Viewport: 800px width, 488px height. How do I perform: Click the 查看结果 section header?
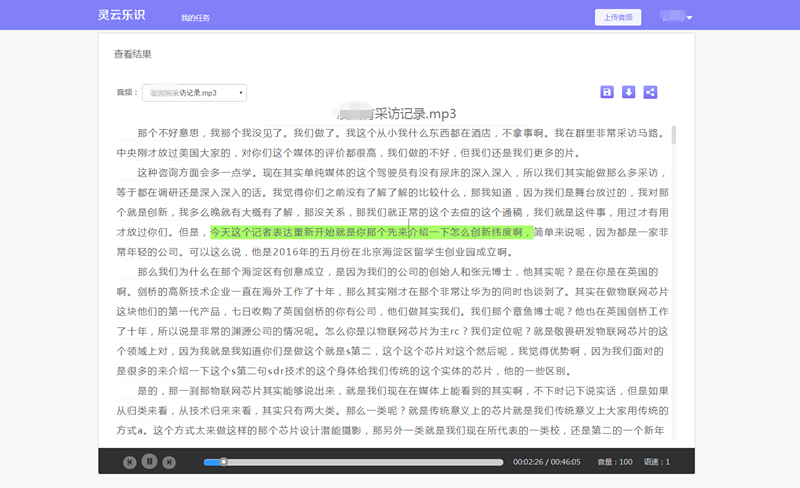[x=133, y=54]
